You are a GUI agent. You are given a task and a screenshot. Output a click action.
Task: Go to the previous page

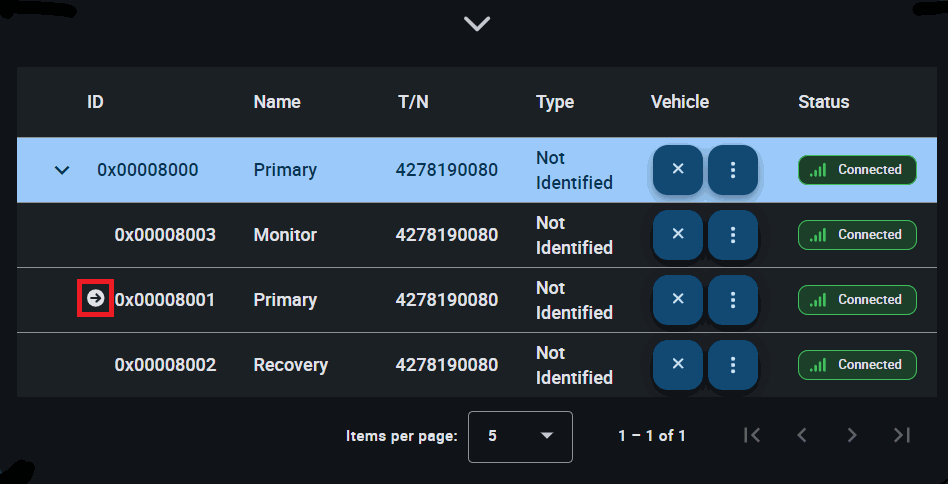tap(802, 435)
